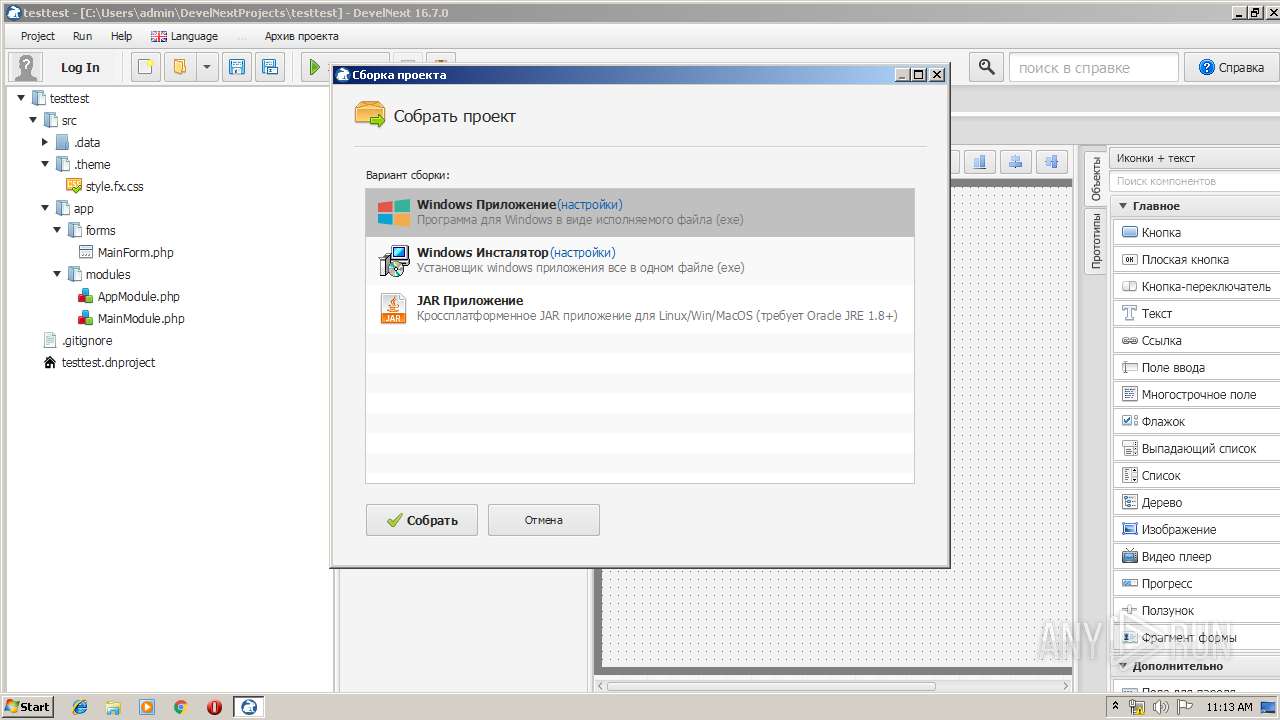Viewport: 1280px width, 720px height.
Task: Open the Project menu
Action: coord(38,36)
